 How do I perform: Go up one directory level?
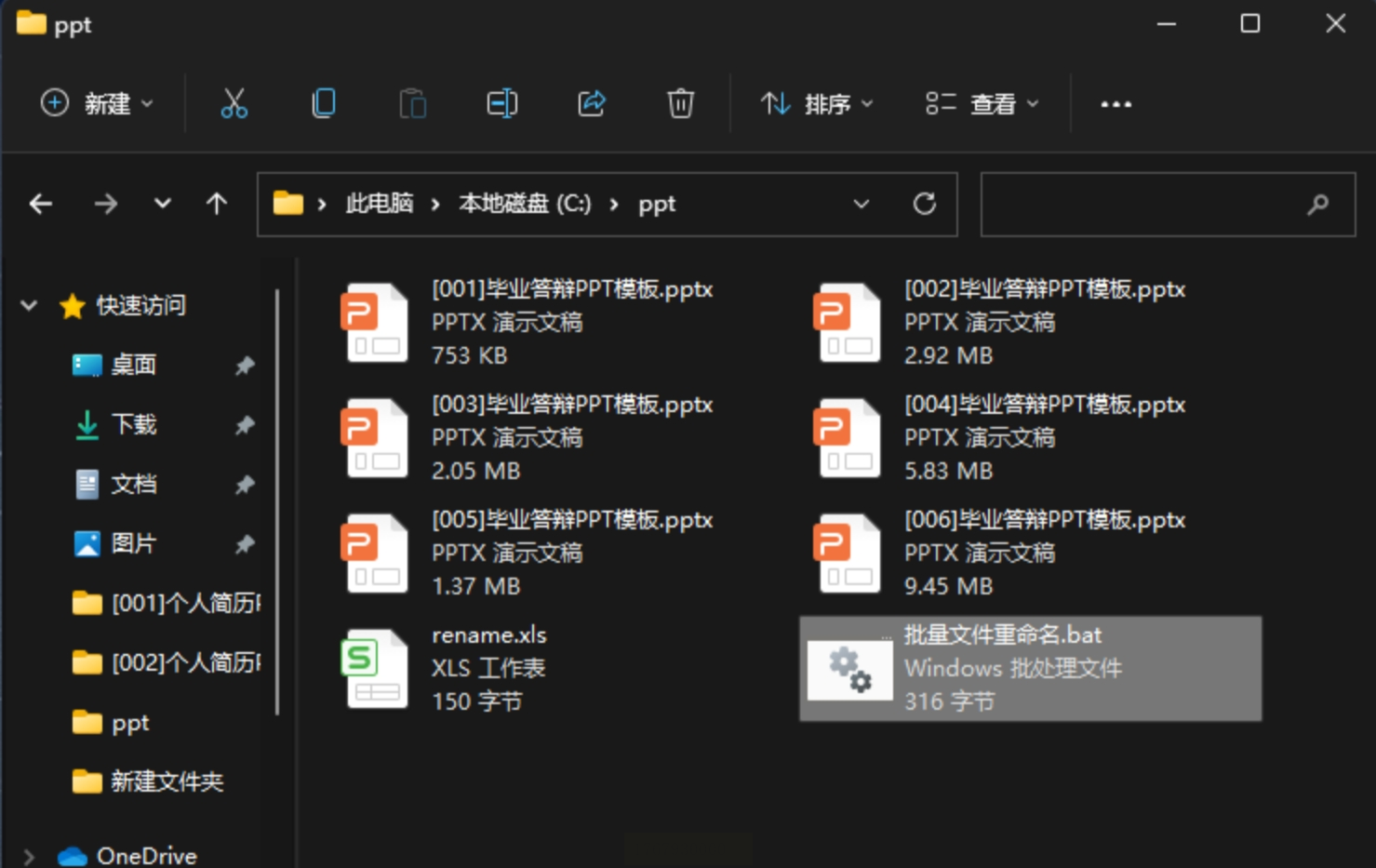[217, 204]
